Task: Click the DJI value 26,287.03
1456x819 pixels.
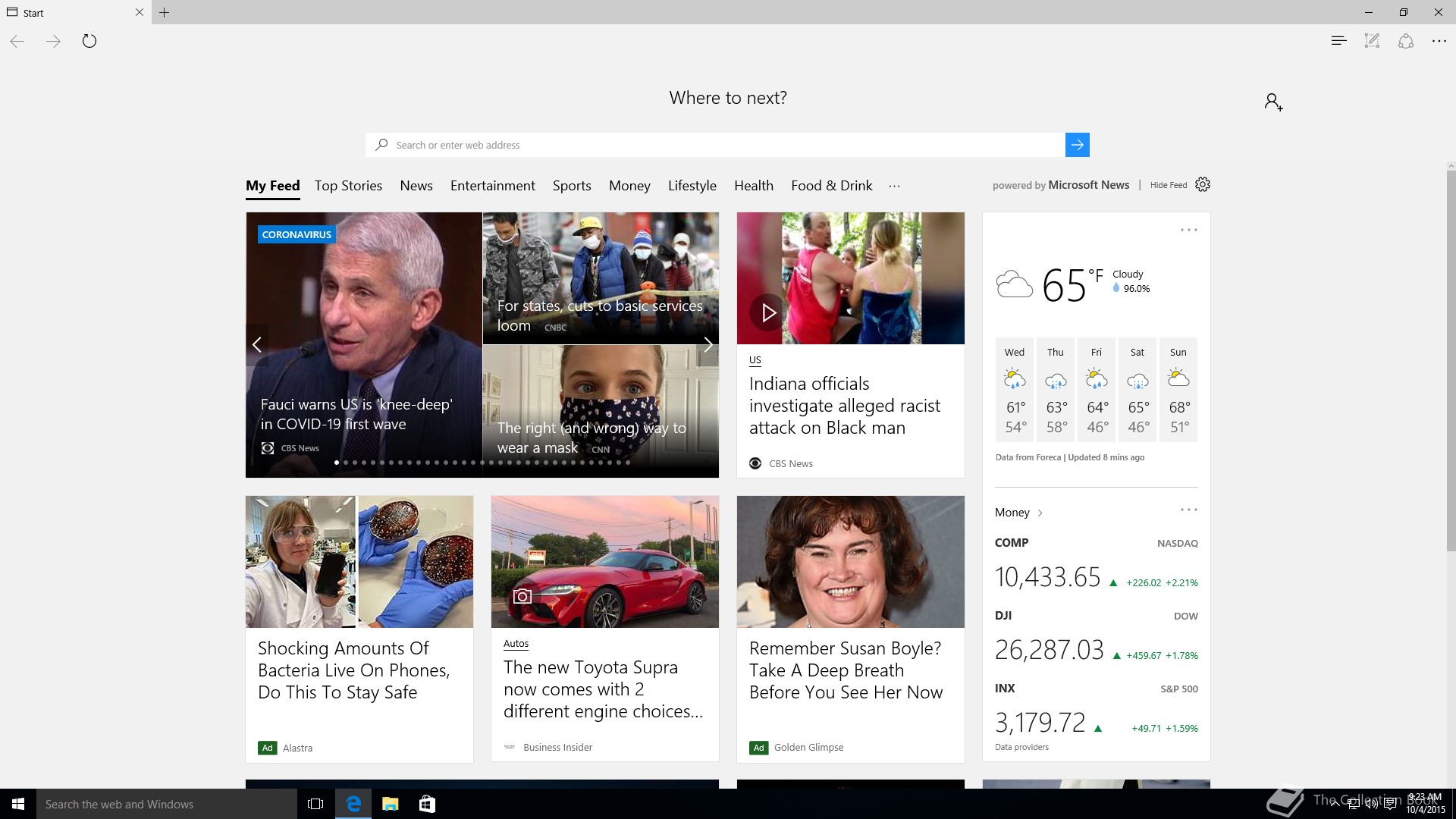Action: (x=1049, y=650)
